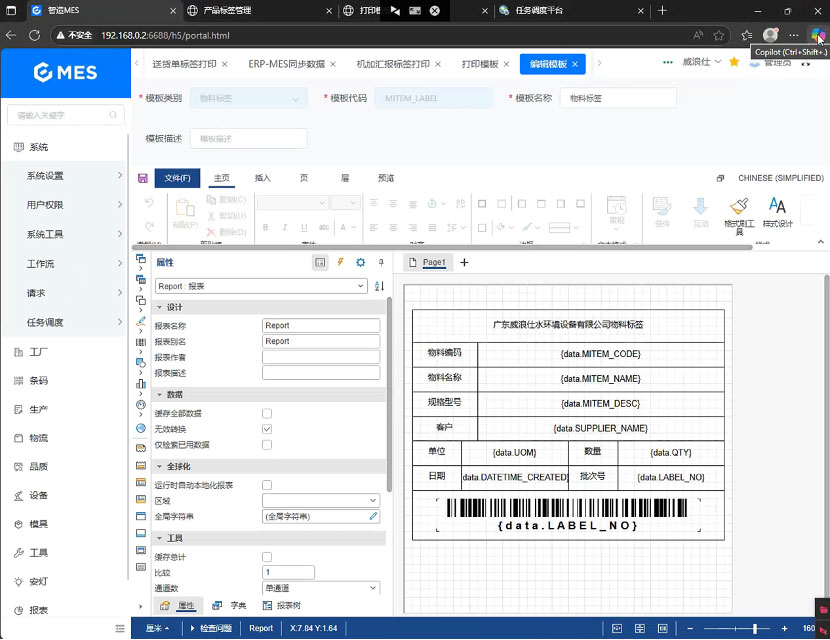Uncheck the 无效转换 checkbox
The width and height of the screenshot is (830, 640).
click(x=267, y=429)
